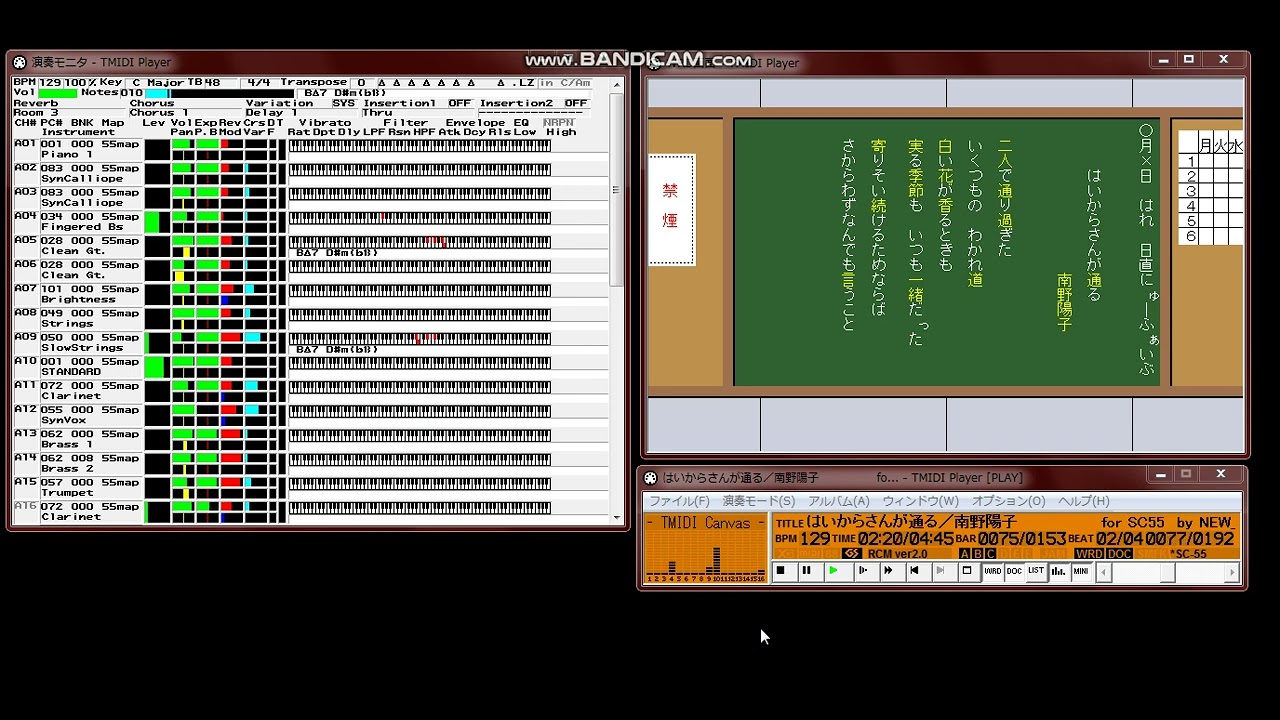Click the song title はいからさんが通る／南野陽子
1280x720 pixels.
[910, 521]
